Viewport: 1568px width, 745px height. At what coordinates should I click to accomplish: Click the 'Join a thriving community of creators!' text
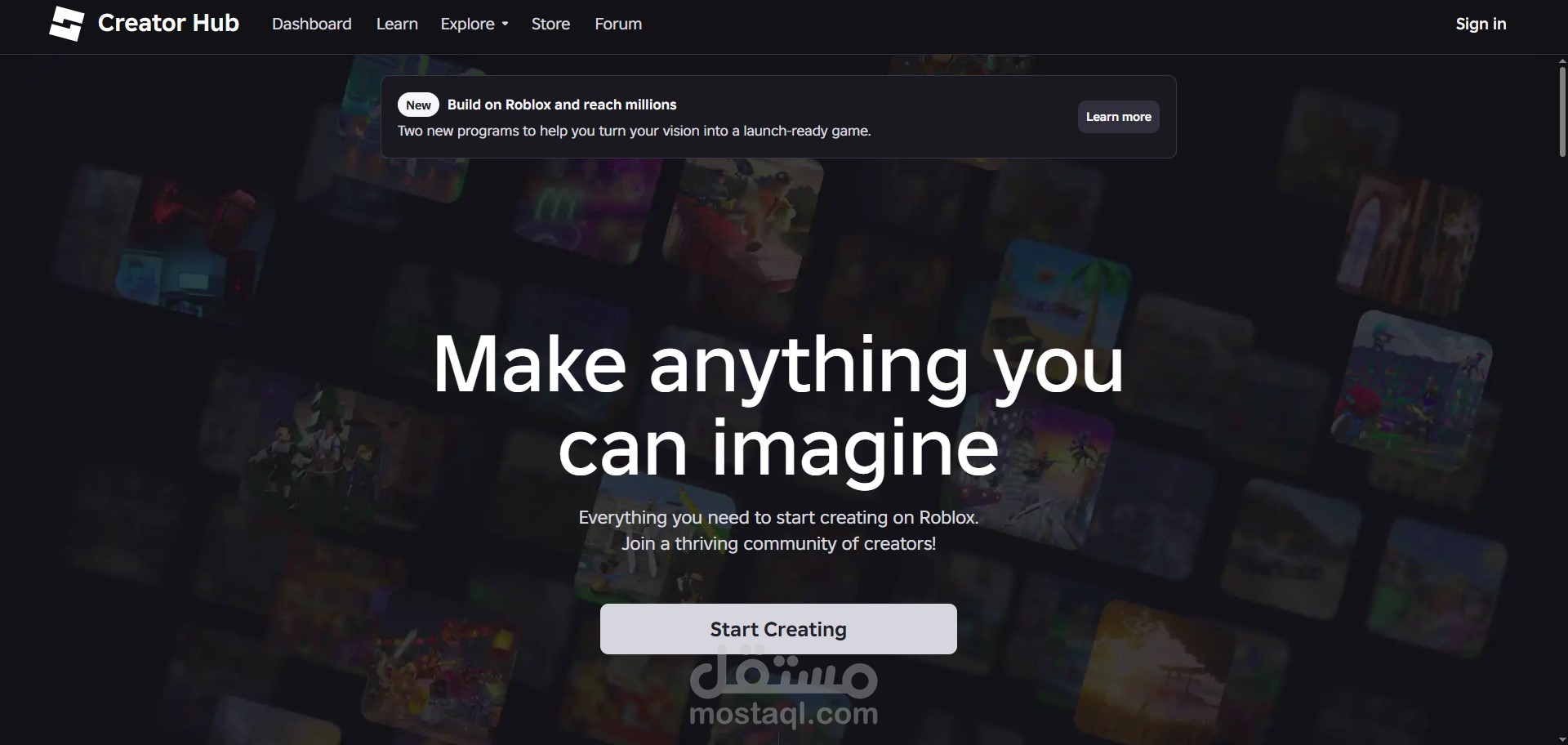(x=778, y=543)
